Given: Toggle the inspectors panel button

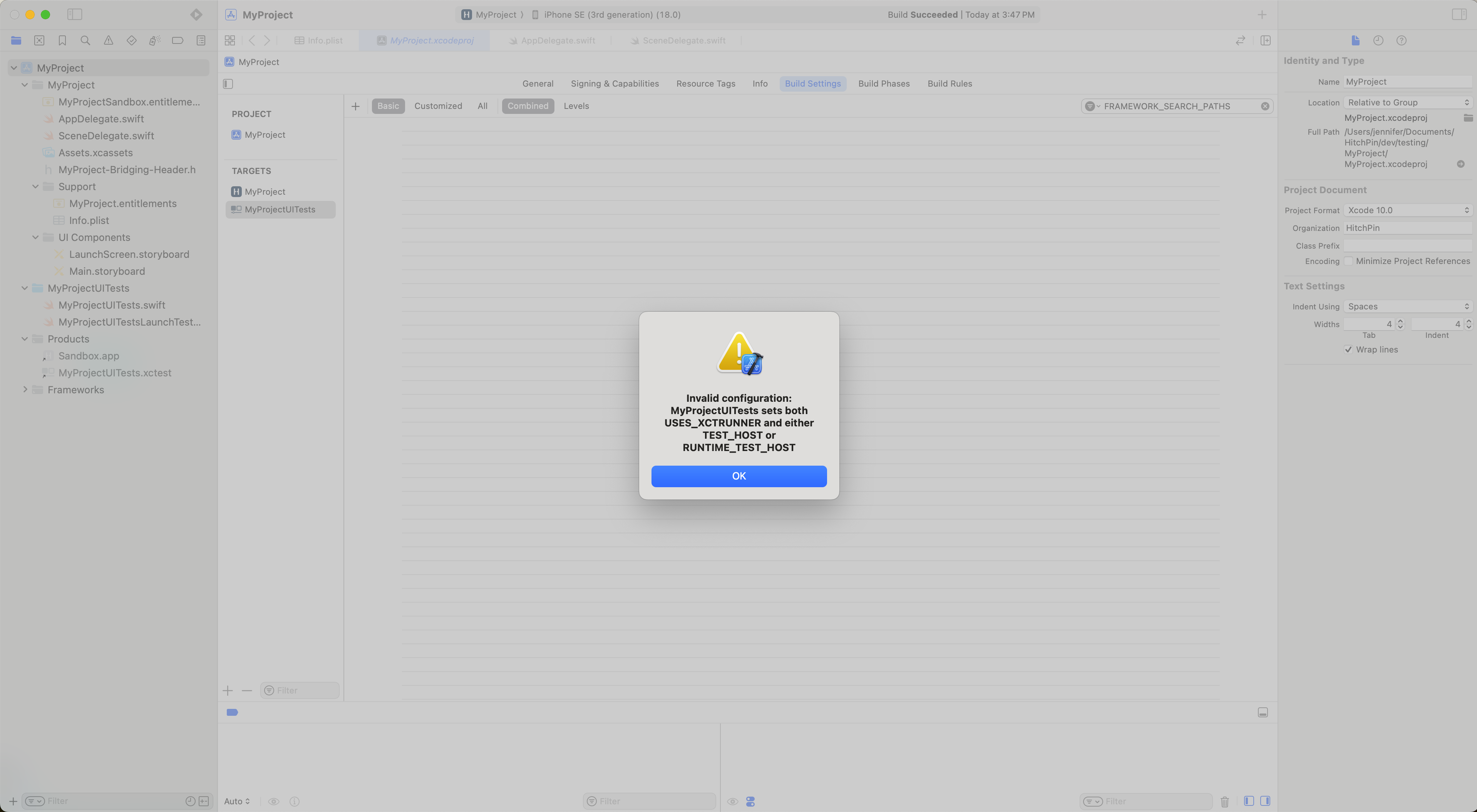Looking at the screenshot, I should click(x=1459, y=14).
